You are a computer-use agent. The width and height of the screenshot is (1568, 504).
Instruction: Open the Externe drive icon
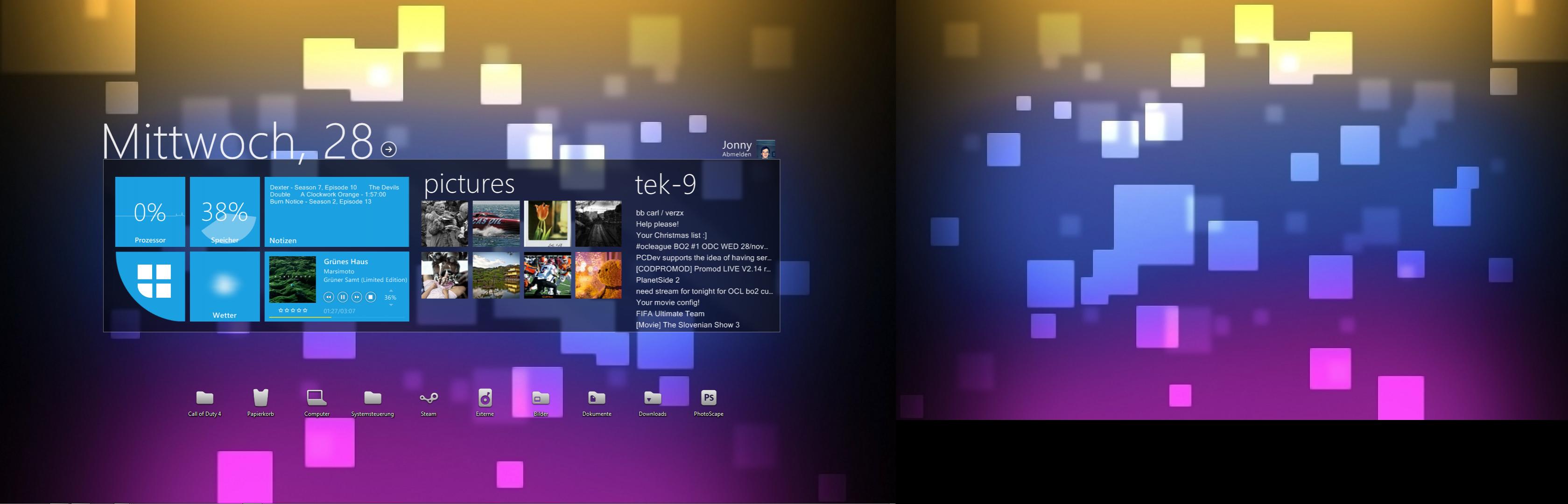(x=485, y=398)
